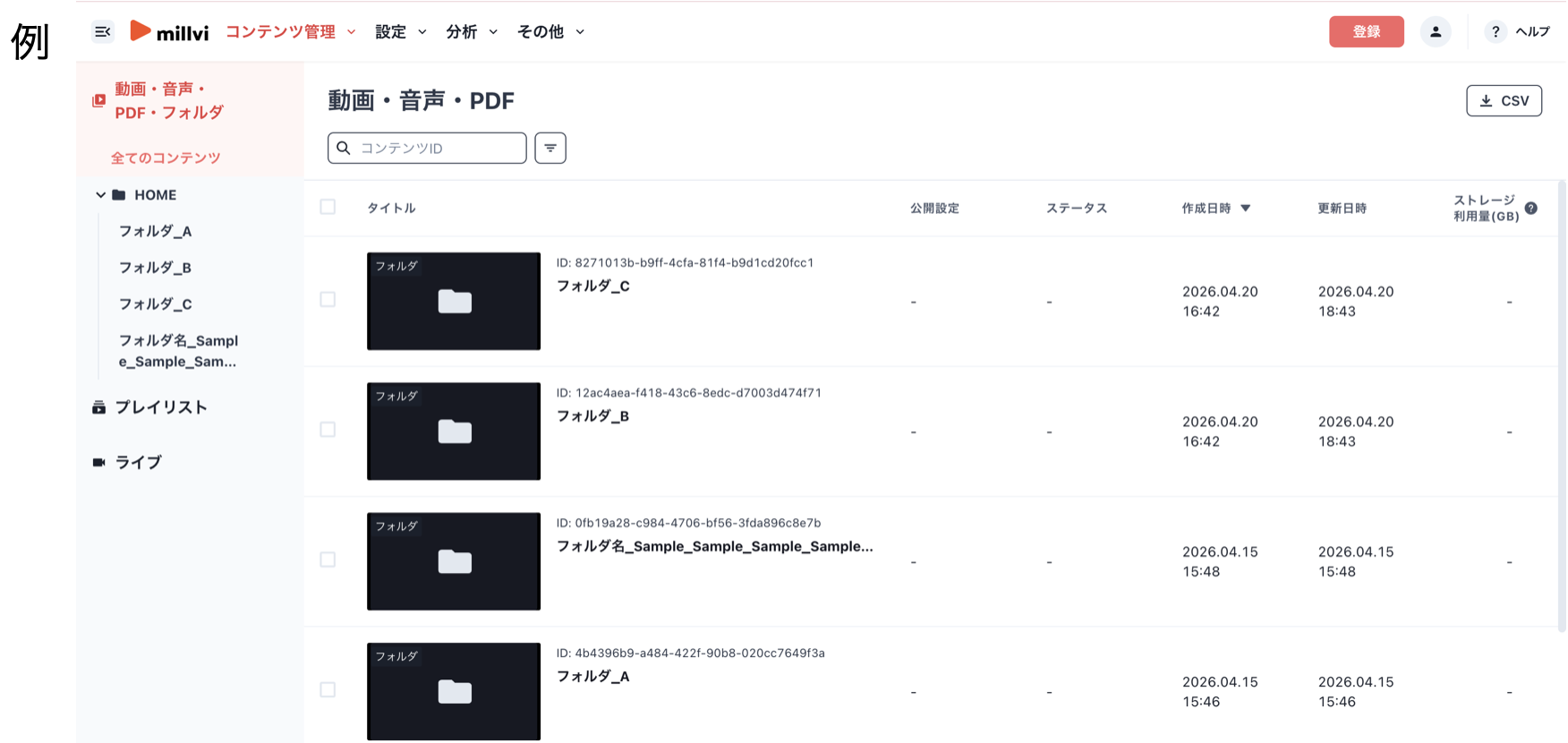The width and height of the screenshot is (1568, 743).
Task: Download the list with the CSV button
Action: [1504, 100]
